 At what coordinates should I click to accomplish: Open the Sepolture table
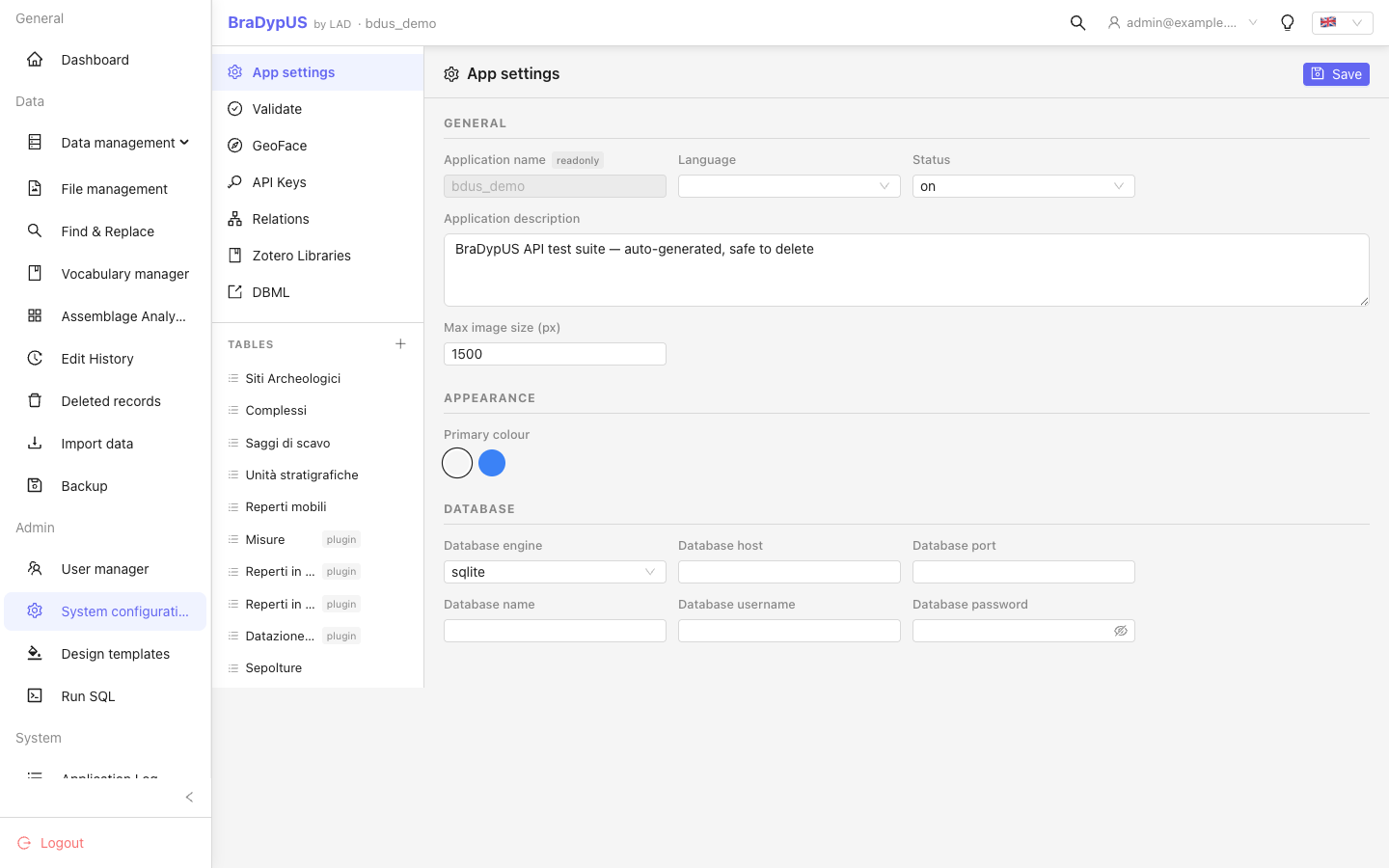point(317,667)
